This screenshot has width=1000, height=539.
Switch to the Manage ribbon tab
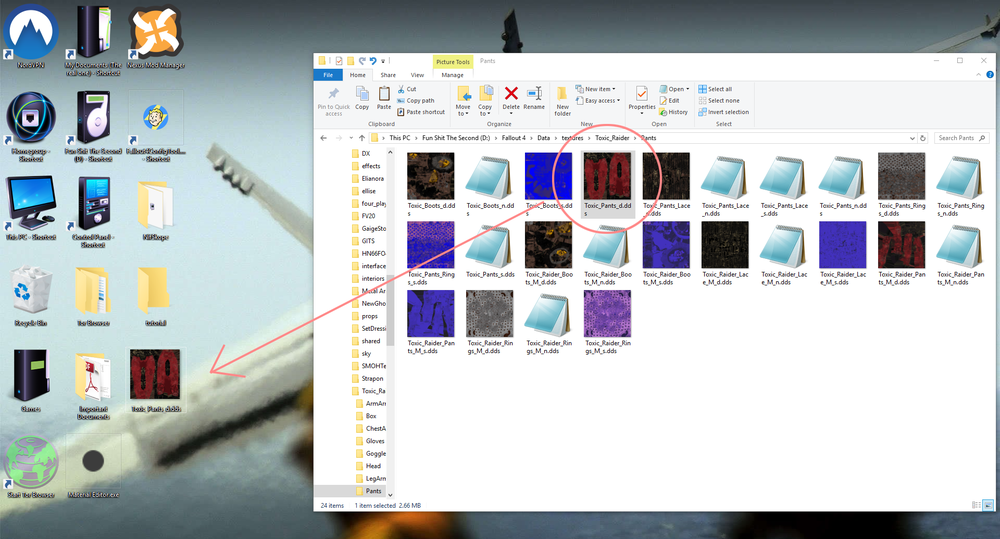[452, 75]
